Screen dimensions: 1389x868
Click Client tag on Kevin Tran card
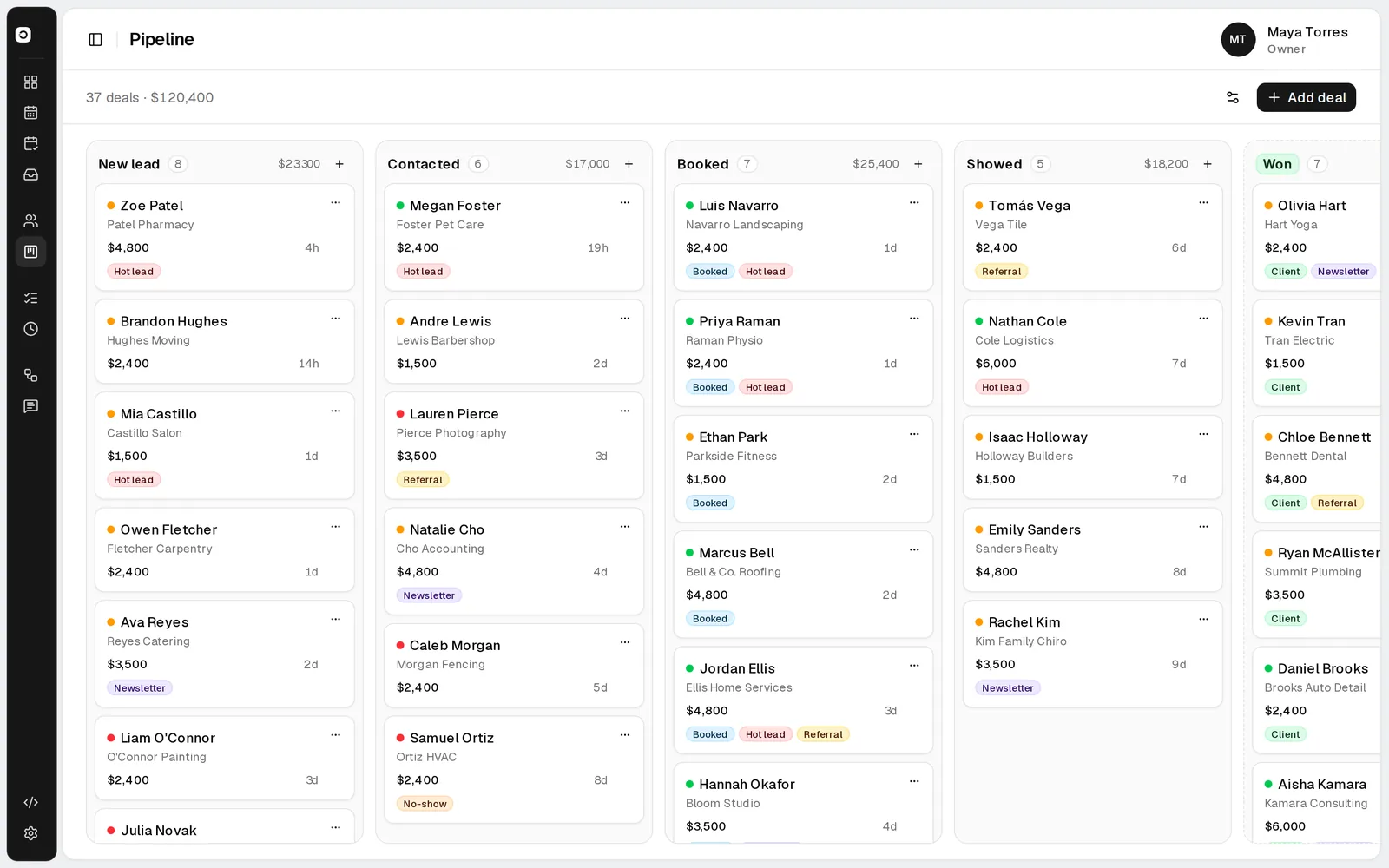pyautogui.click(x=1286, y=387)
